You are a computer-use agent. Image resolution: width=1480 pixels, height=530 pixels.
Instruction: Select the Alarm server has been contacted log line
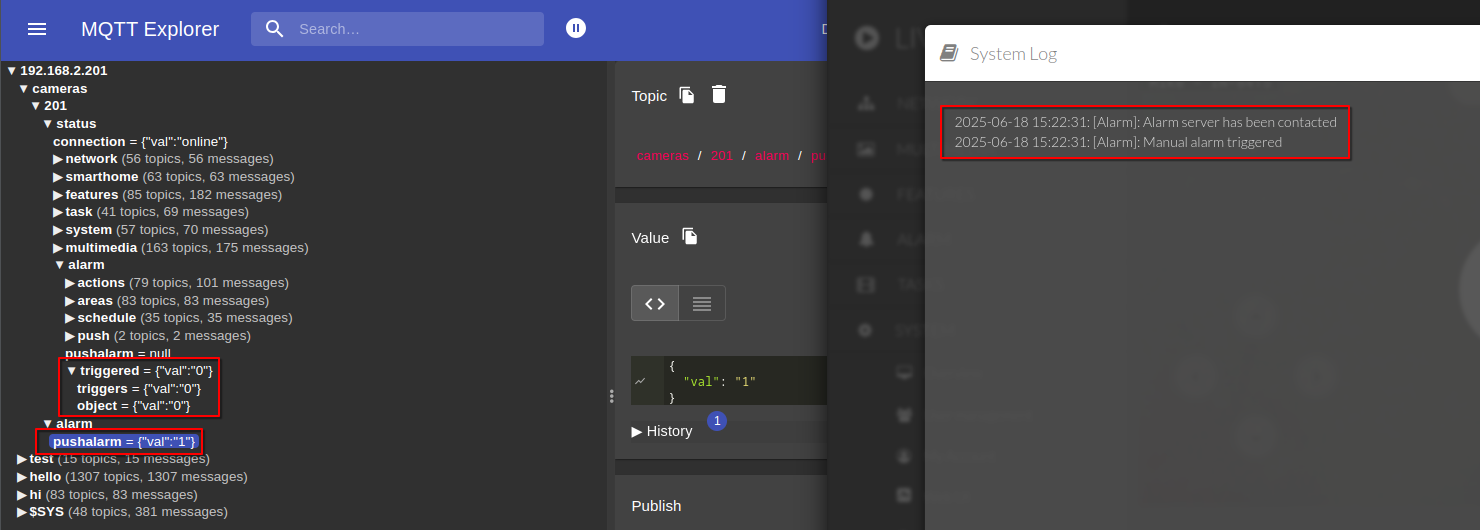tap(1145, 122)
